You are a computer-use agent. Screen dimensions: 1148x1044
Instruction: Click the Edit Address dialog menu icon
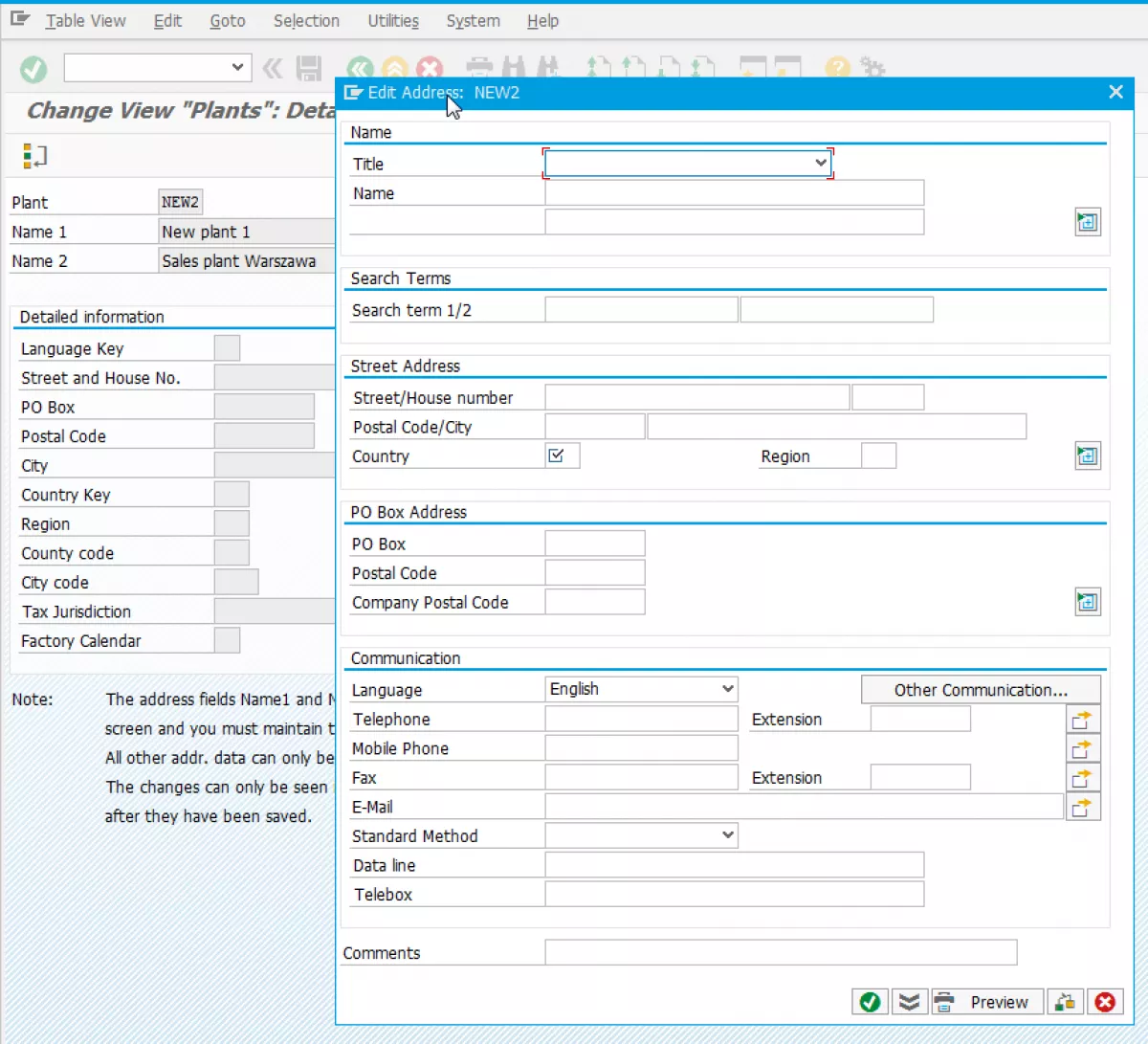(353, 92)
